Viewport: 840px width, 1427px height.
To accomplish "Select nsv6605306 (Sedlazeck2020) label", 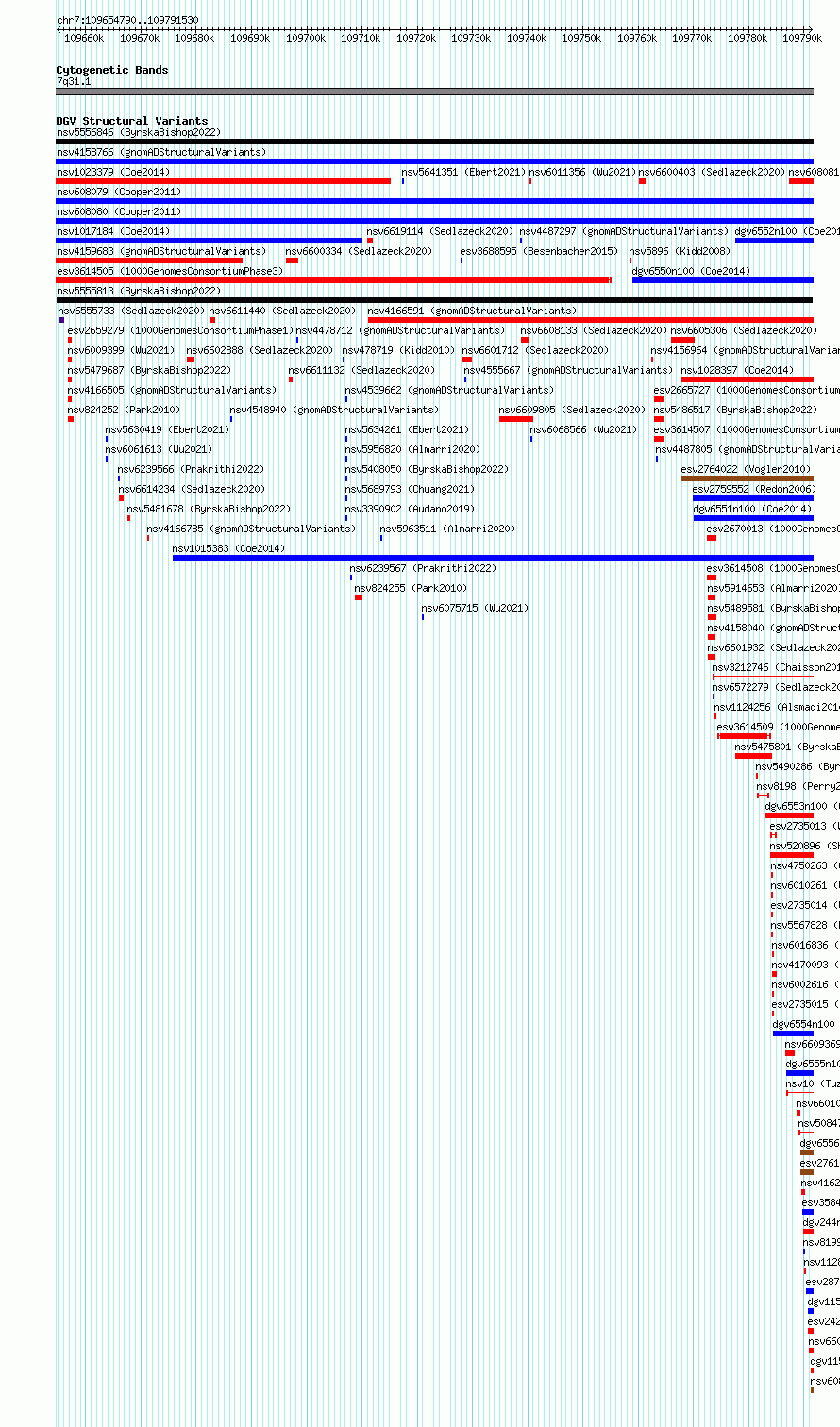I will (744, 330).
